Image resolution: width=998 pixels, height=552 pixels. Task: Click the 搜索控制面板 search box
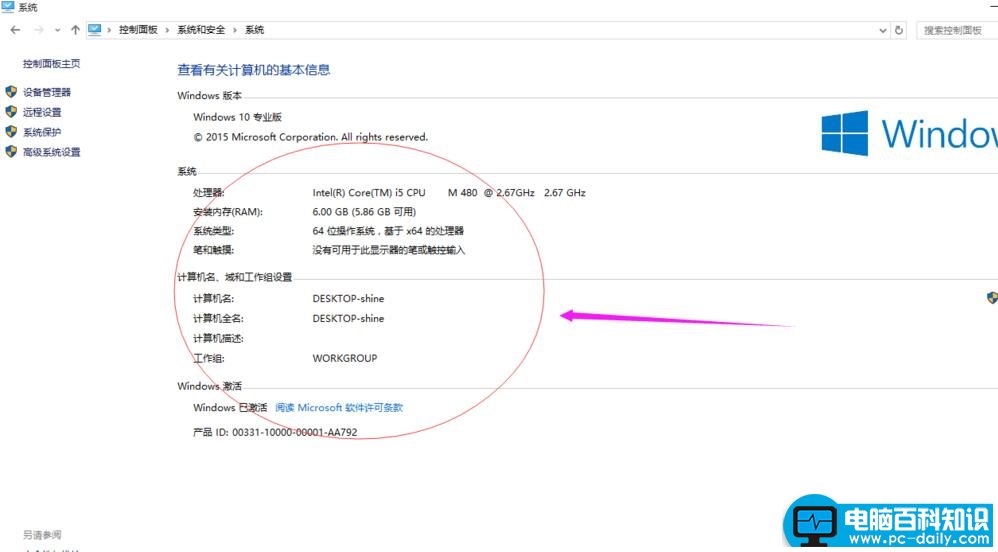click(x=957, y=30)
